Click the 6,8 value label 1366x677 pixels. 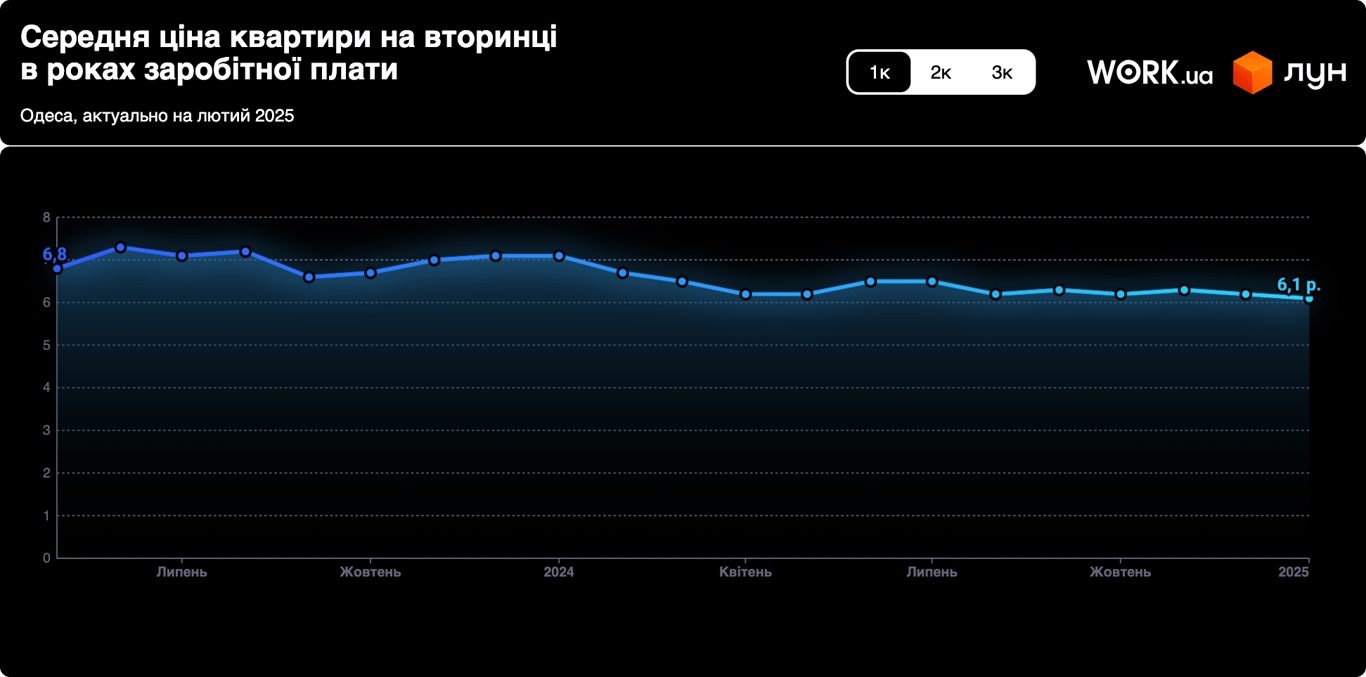click(55, 253)
